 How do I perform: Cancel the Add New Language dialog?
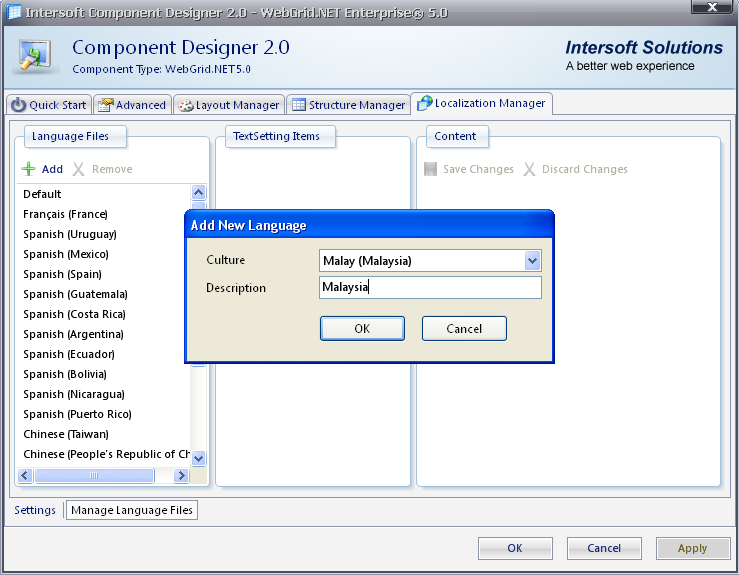tap(464, 329)
